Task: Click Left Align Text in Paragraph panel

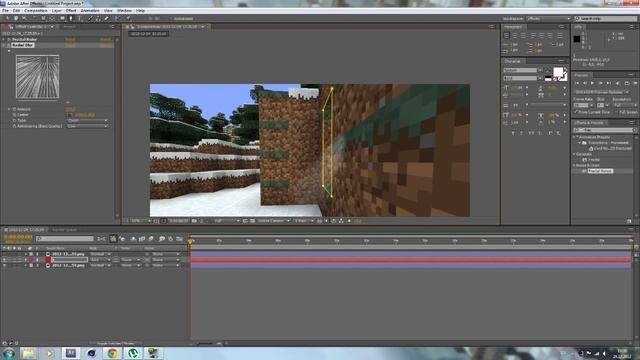Action: (507, 36)
